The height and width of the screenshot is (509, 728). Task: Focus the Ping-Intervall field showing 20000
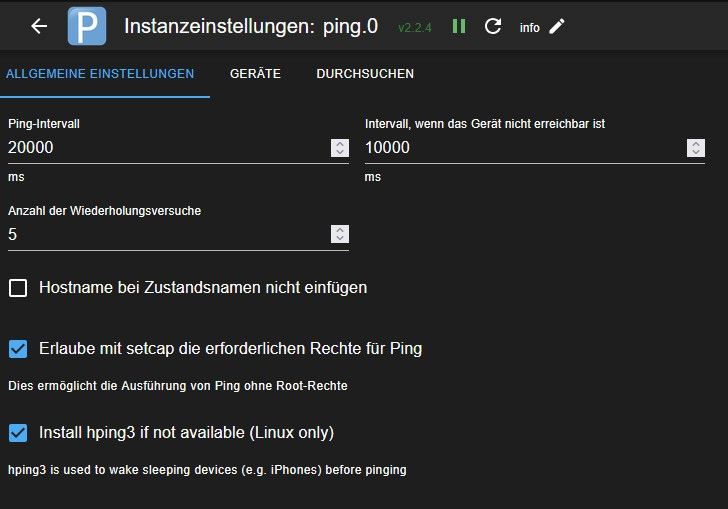point(169,148)
